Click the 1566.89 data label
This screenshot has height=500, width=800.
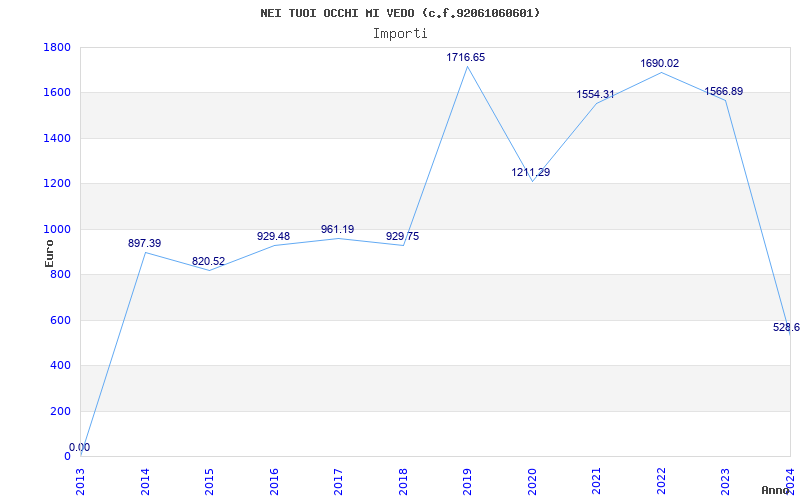[723, 91]
